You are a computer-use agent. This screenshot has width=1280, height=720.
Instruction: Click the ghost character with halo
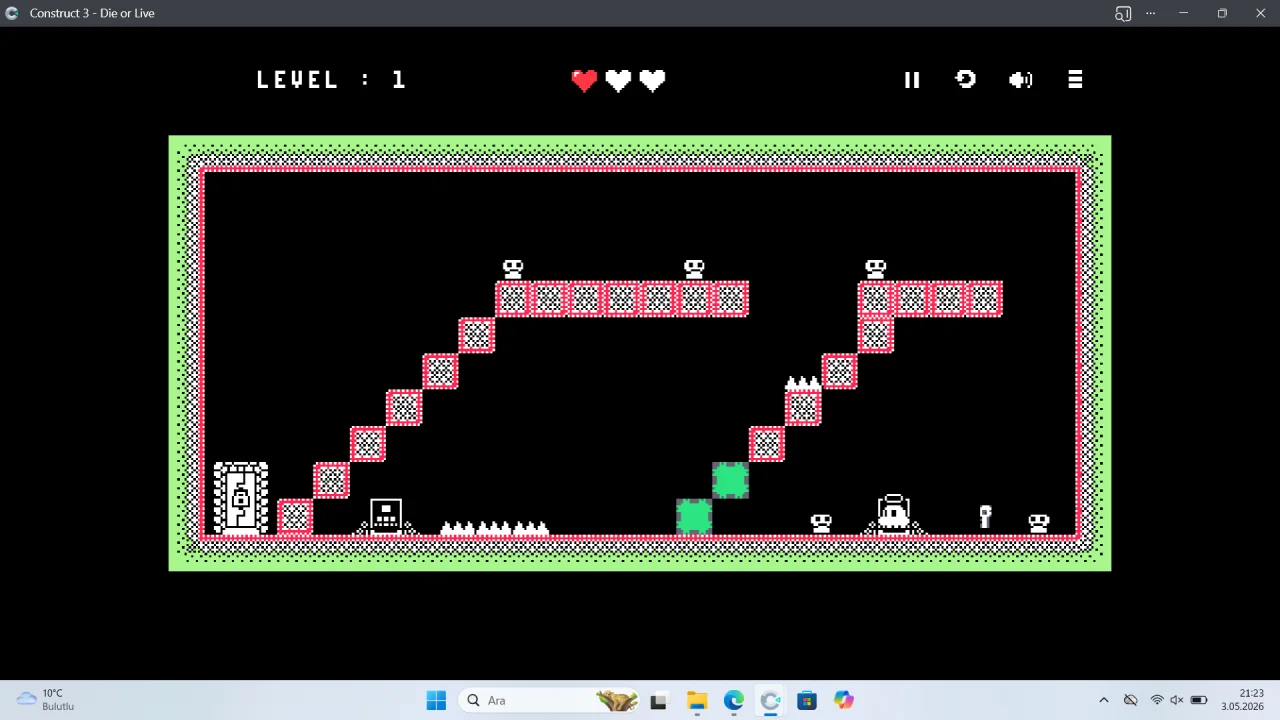[x=893, y=513]
